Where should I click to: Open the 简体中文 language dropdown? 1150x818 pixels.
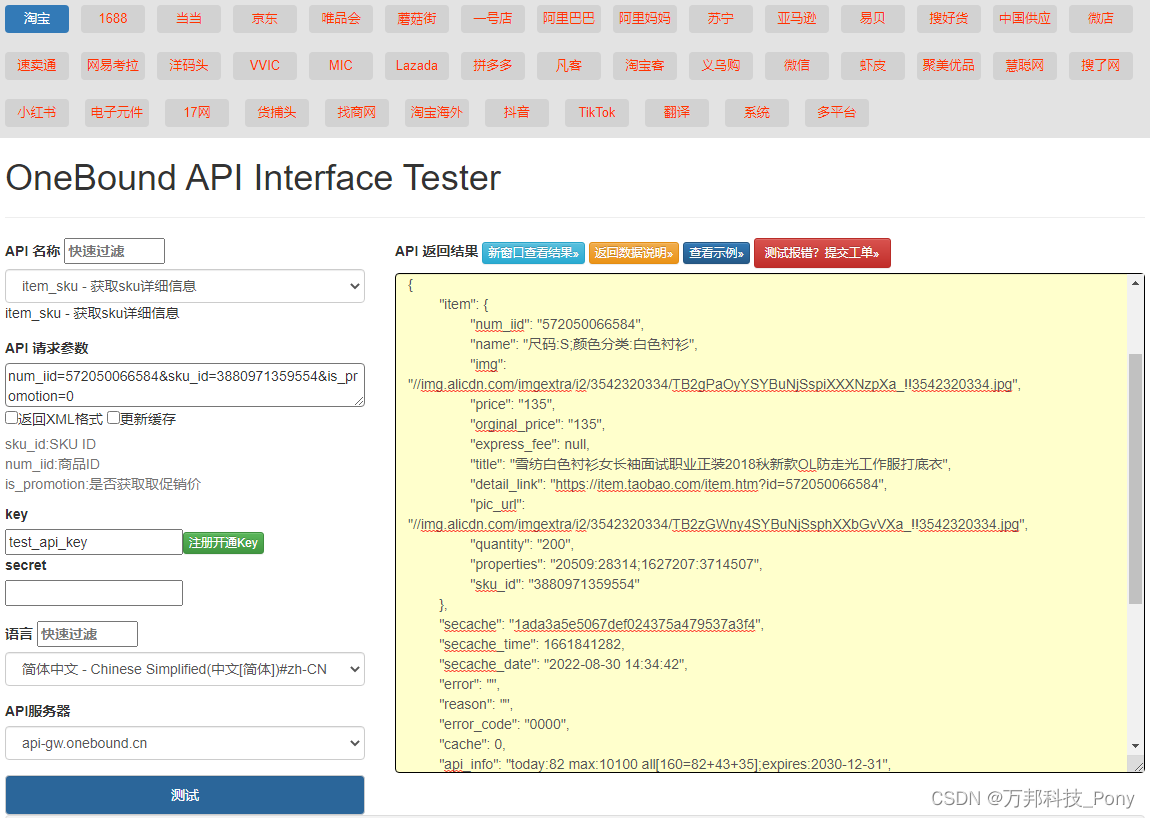coord(185,669)
